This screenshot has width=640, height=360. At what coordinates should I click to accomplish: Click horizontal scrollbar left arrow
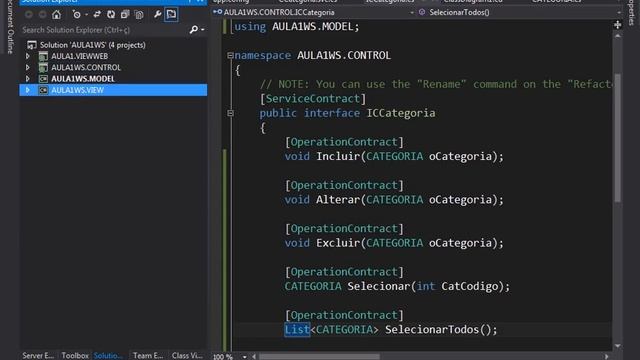[254, 356]
